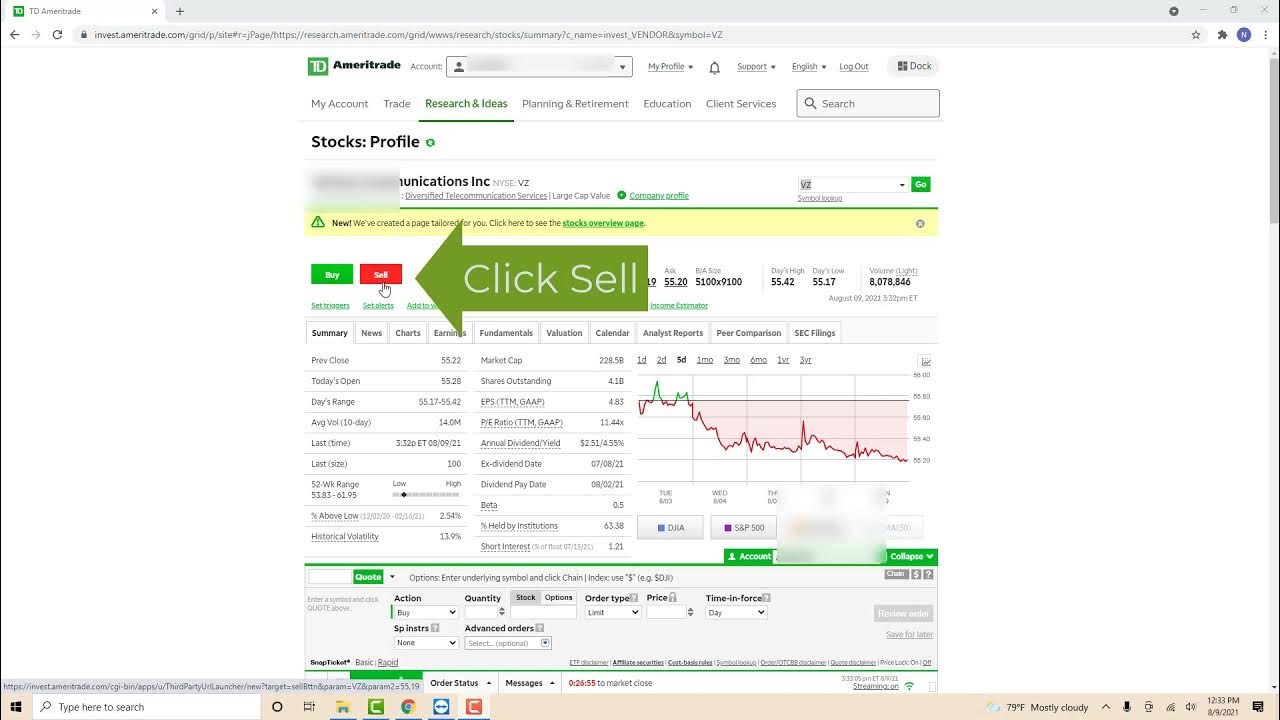Open Chrome from the taskbar
1280x720 pixels.
408,707
